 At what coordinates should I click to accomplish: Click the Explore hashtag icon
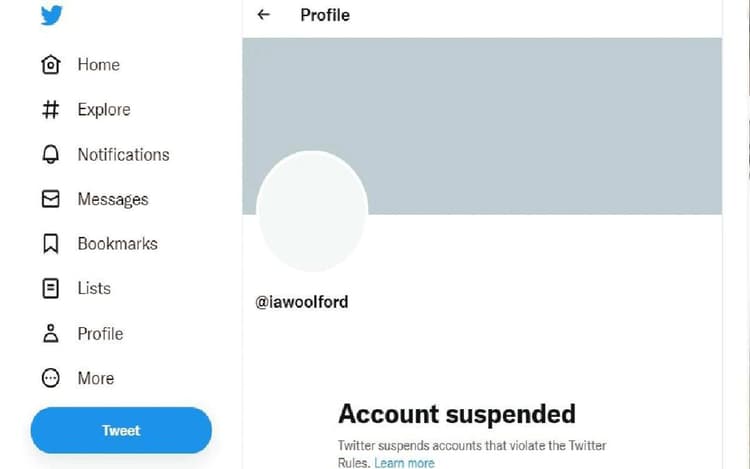(x=51, y=110)
